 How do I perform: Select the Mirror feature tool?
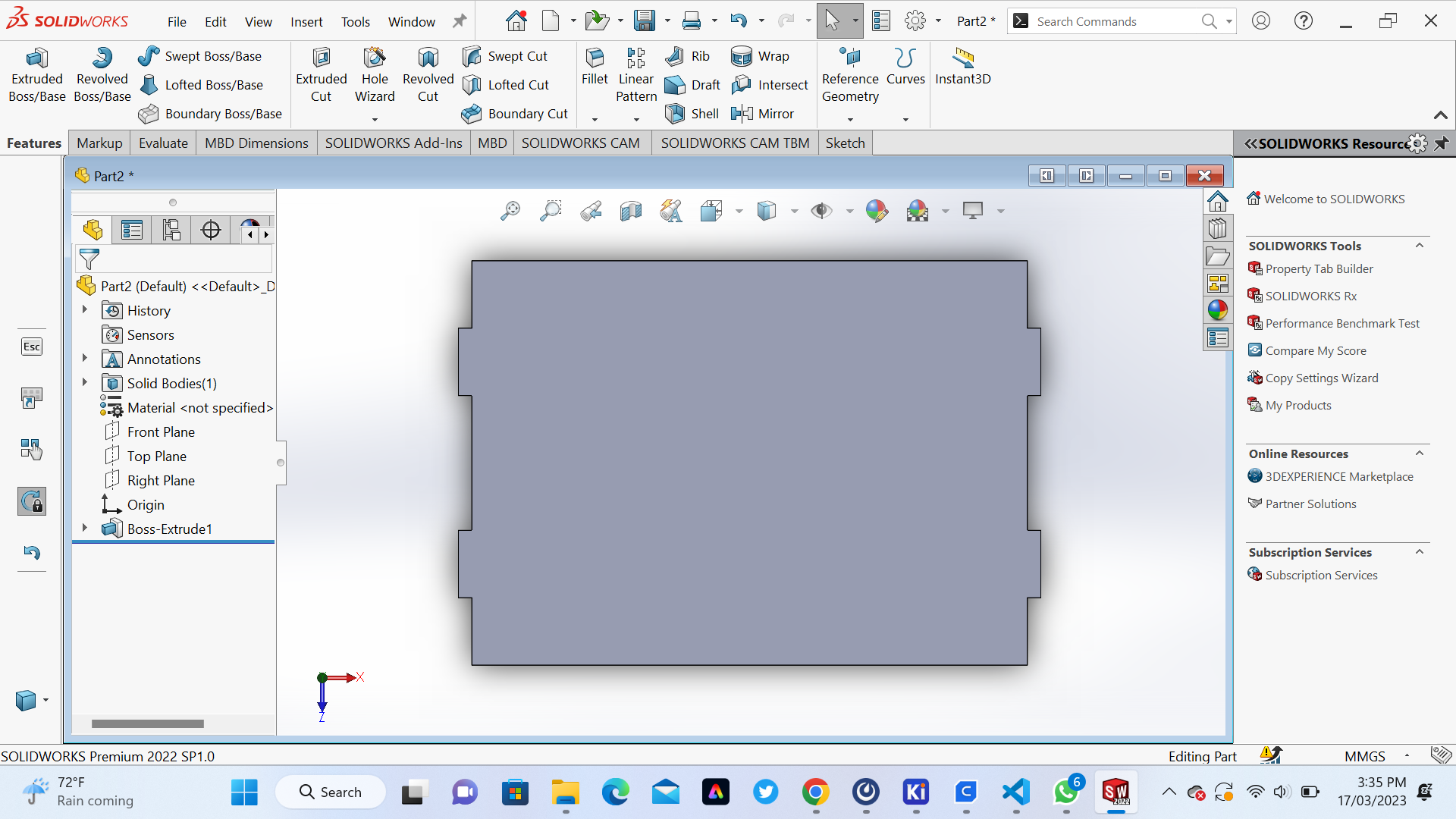tap(762, 114)
